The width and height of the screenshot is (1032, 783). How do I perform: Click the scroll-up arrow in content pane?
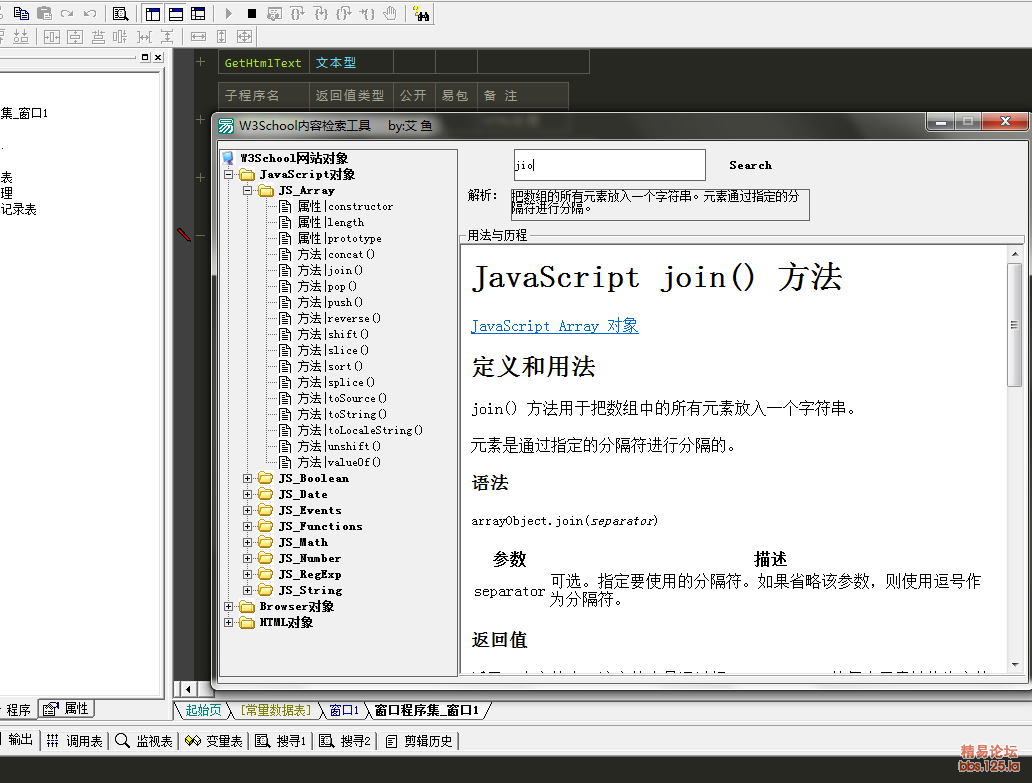click(1014, 254)
